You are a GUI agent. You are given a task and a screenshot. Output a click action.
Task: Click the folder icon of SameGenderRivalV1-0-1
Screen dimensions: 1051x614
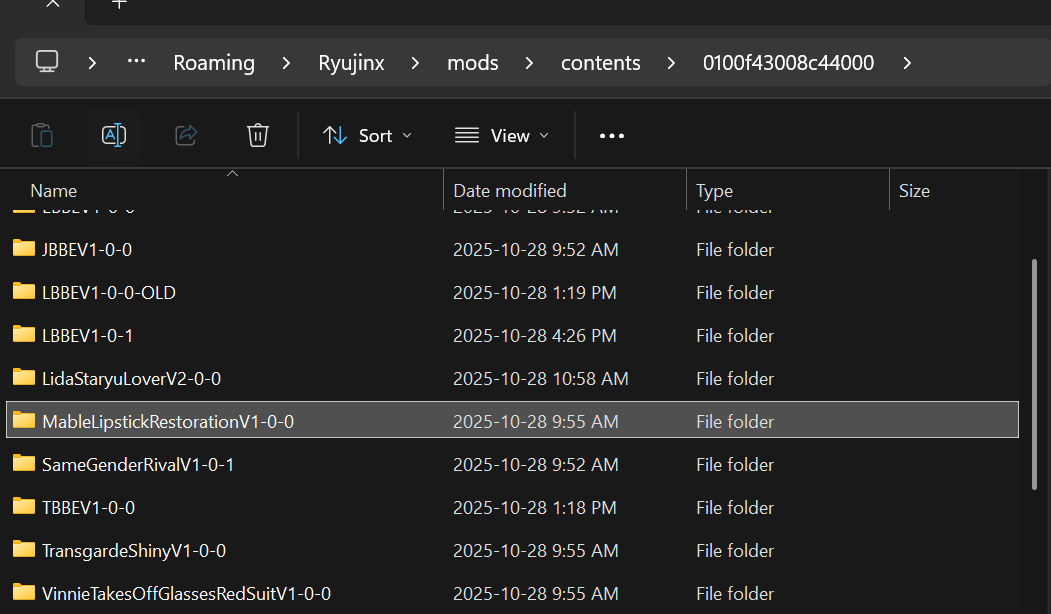24,463
